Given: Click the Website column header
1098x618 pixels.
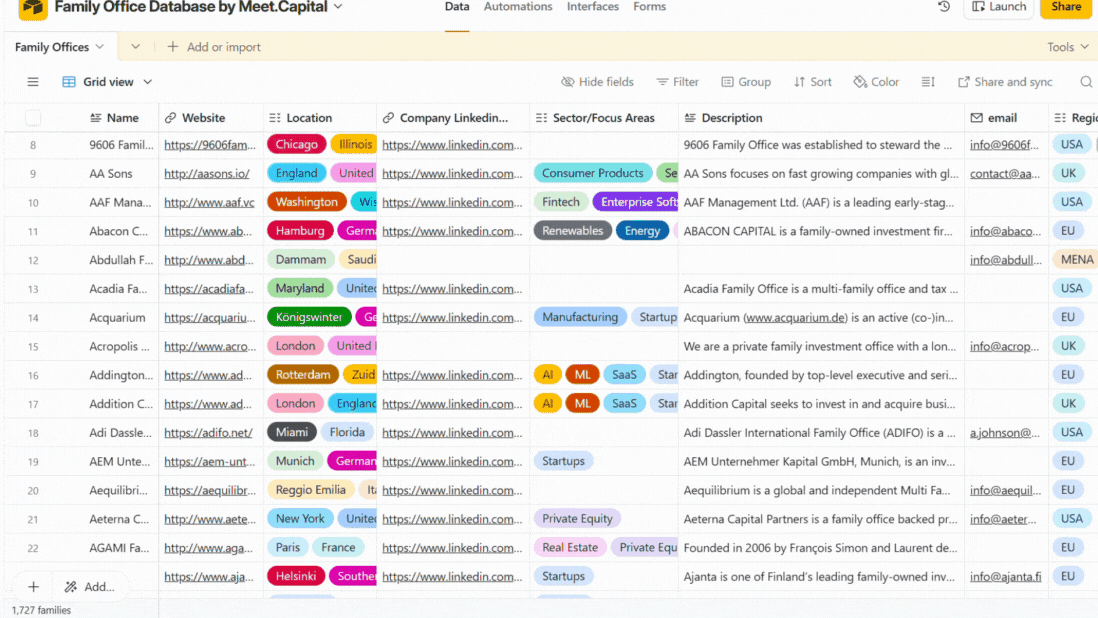Looking at the screenshot, I should (x=211, y=118).
